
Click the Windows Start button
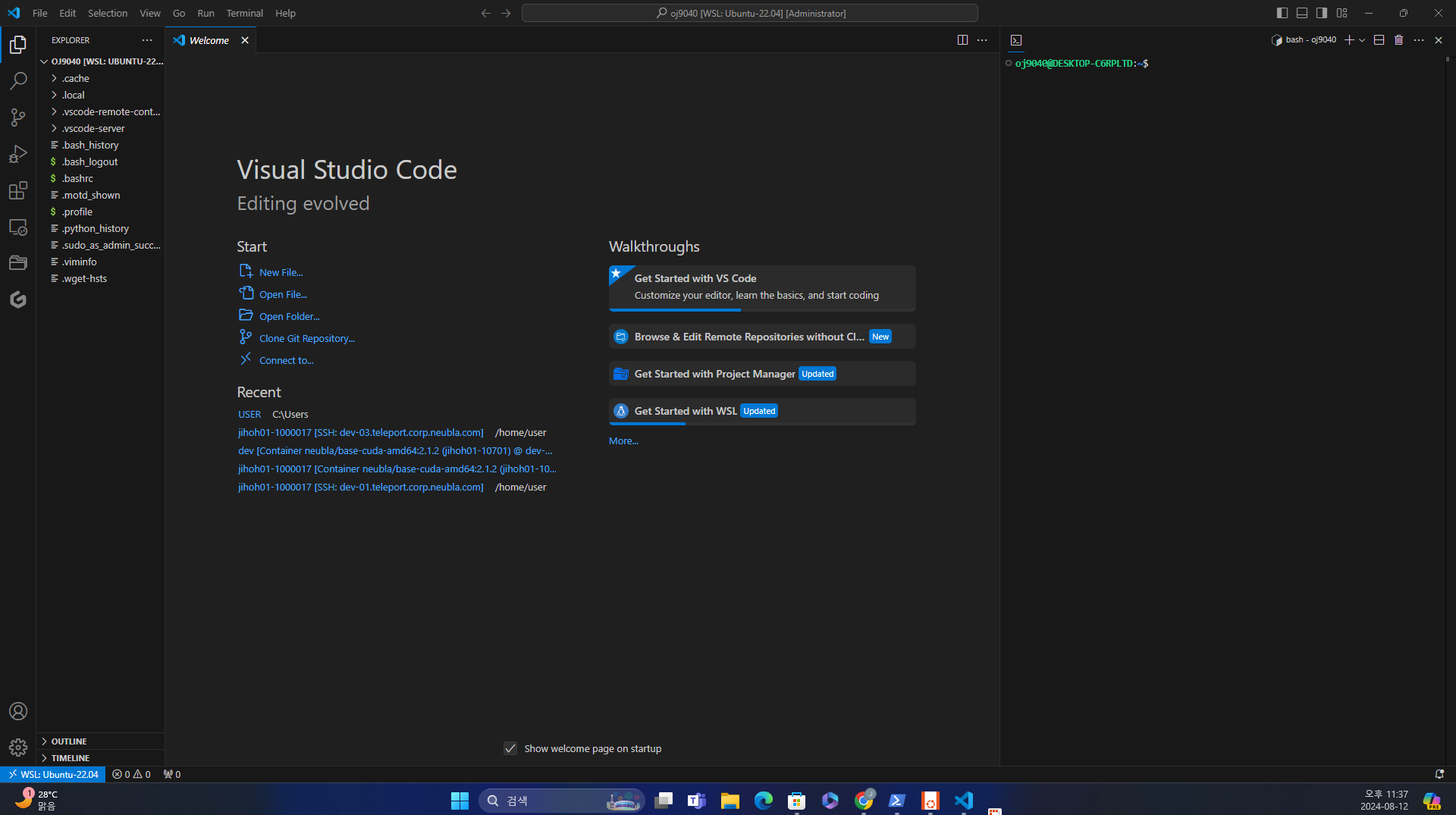pyautogui.click(x=460, y=801)
